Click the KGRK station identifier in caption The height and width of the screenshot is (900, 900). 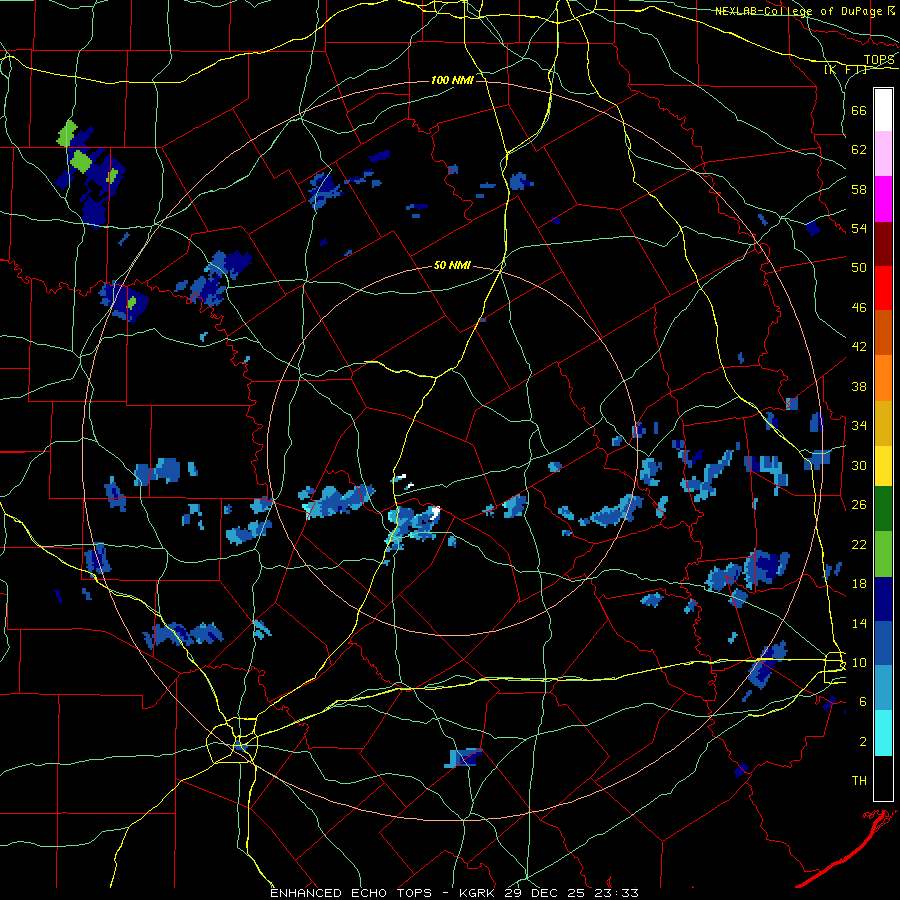pyautogui.click(x=478, y=893)
